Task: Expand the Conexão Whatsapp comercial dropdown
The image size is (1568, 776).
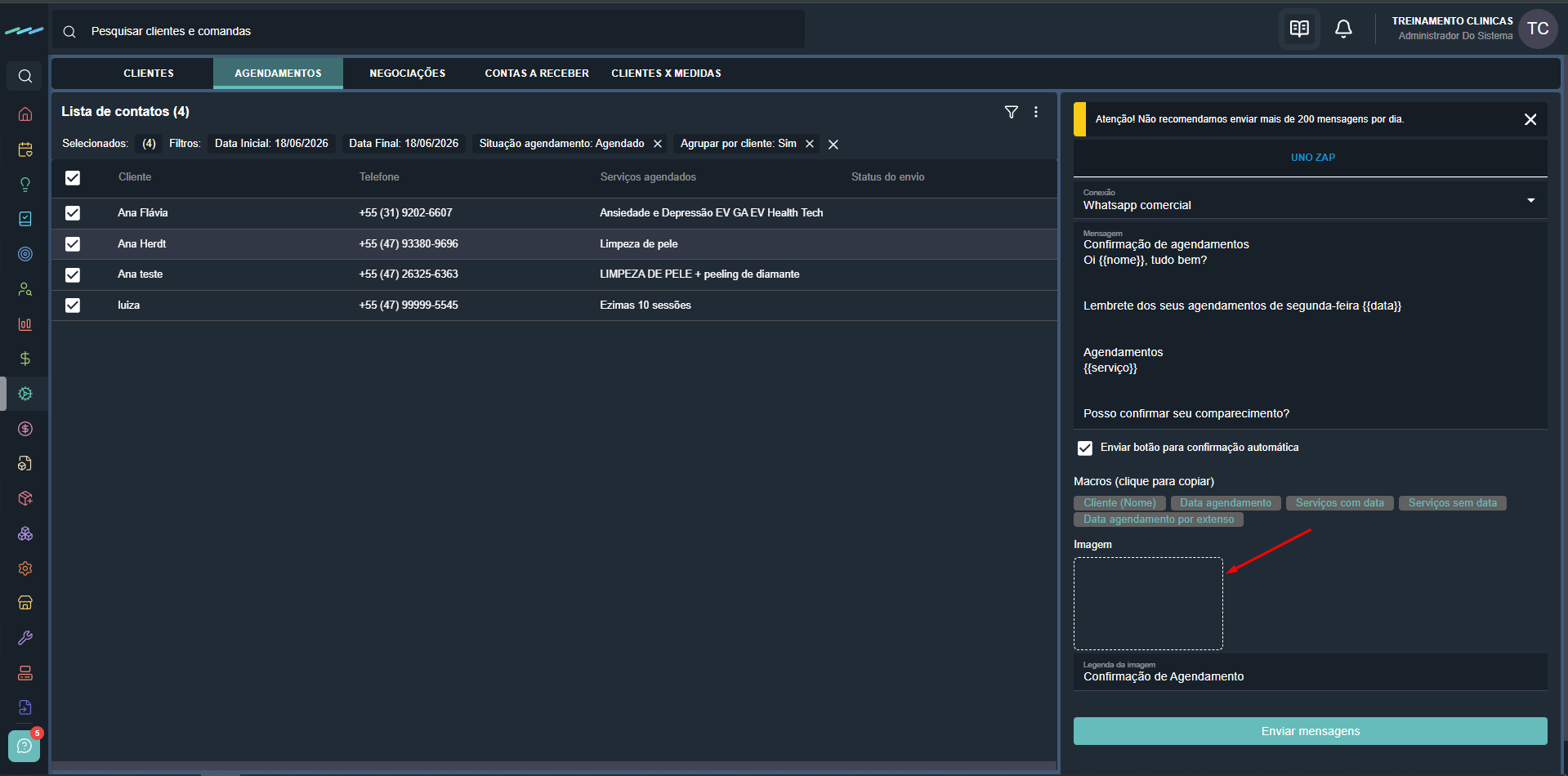Action: (1311, 200)
